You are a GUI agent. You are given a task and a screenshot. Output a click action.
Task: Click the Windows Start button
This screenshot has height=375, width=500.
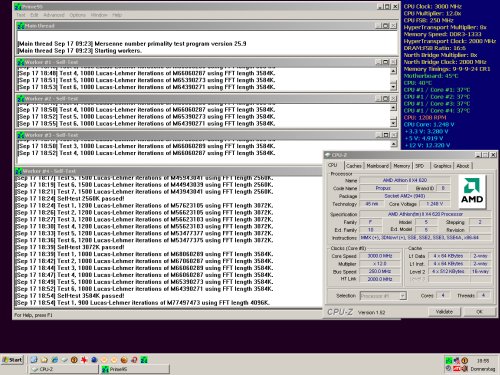click(x=12, y=360)
